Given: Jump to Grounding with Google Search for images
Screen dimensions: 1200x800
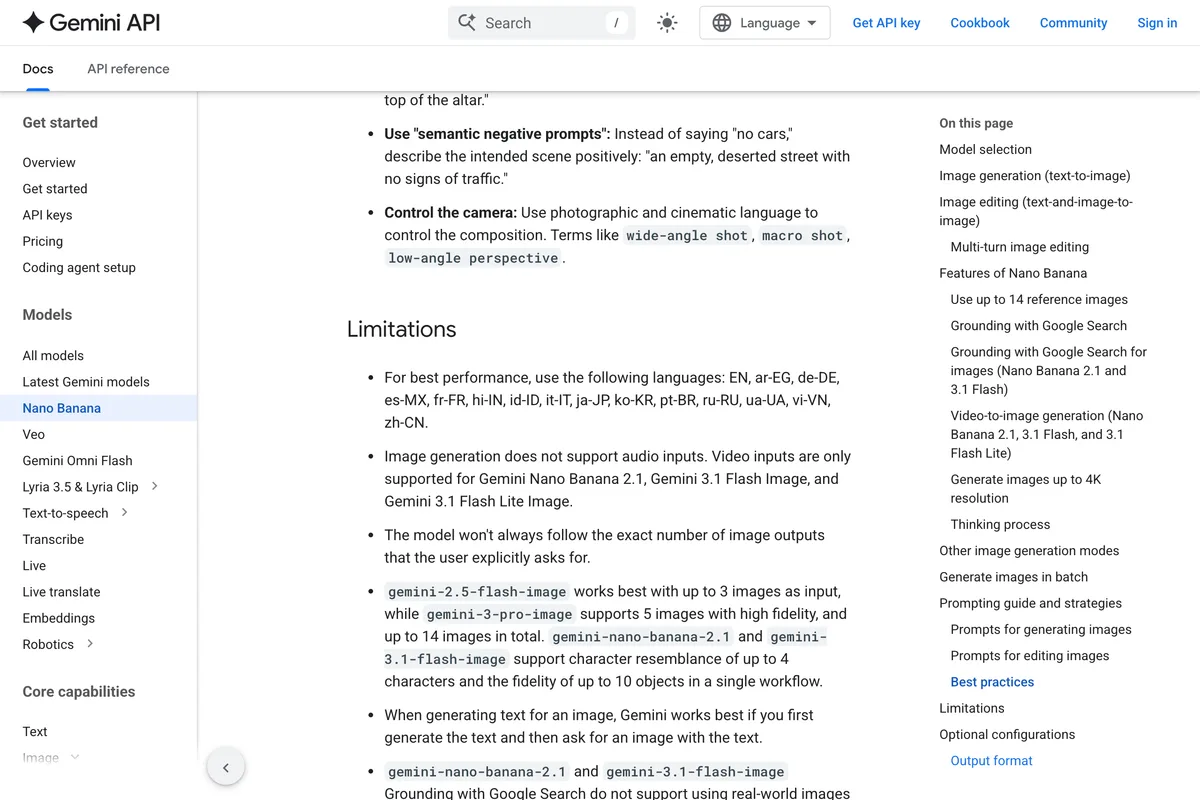Looking at the screenshot, I should tap(1049, 370).
